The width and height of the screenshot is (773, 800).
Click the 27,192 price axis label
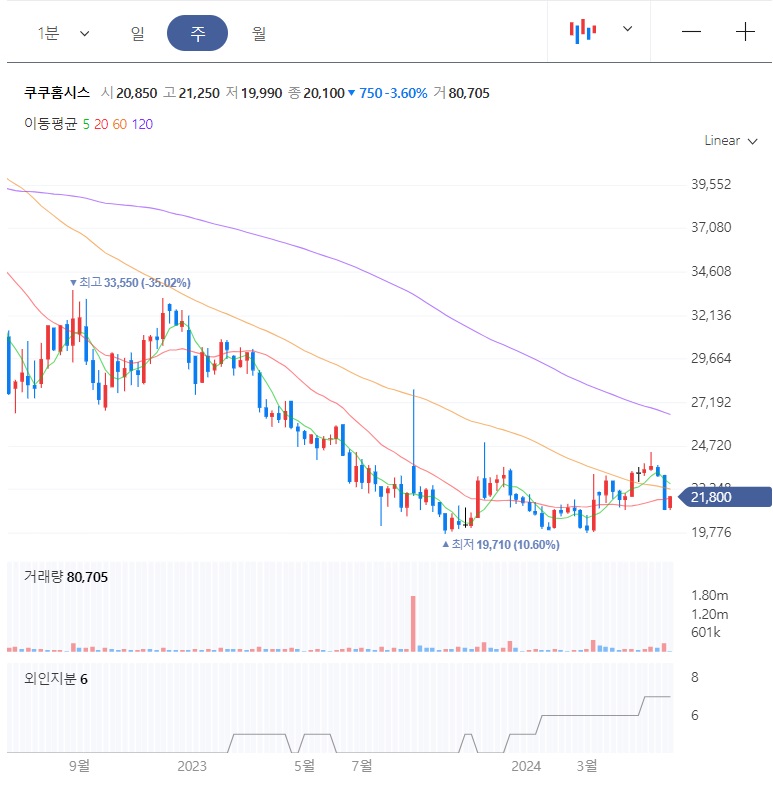click(x=711, y=402)
